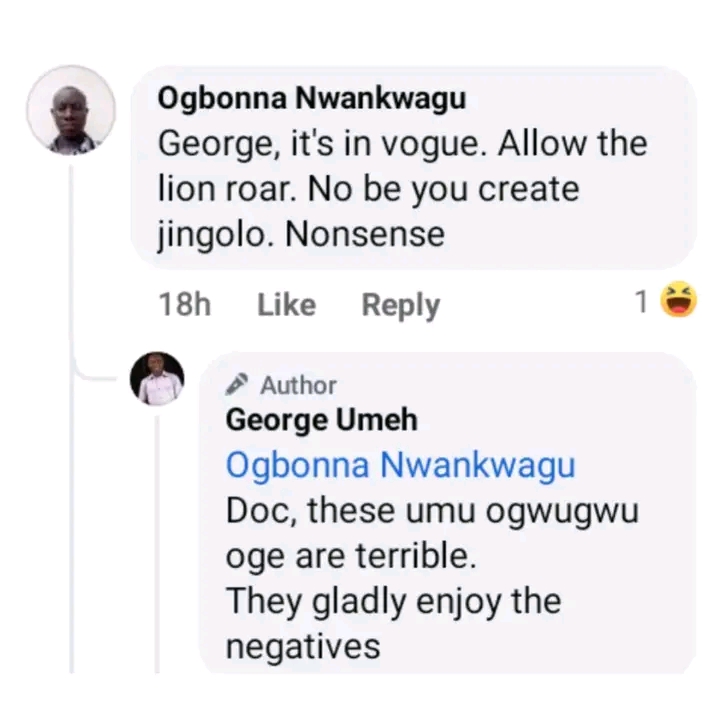Click George Umeh's small avatar
This screenshot has height=720, width=720.
pyautogui.click(x=157, y=379)
